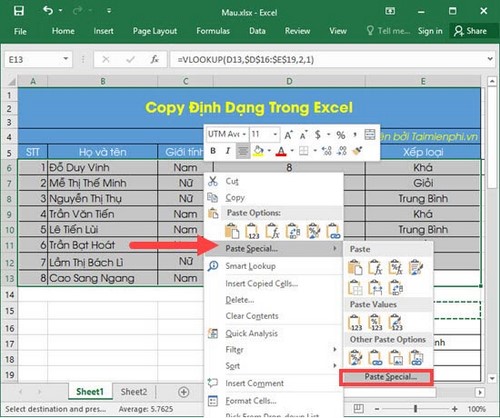Select Formulas & Number Formatting in Paste submenu

(x=396, y=267)
